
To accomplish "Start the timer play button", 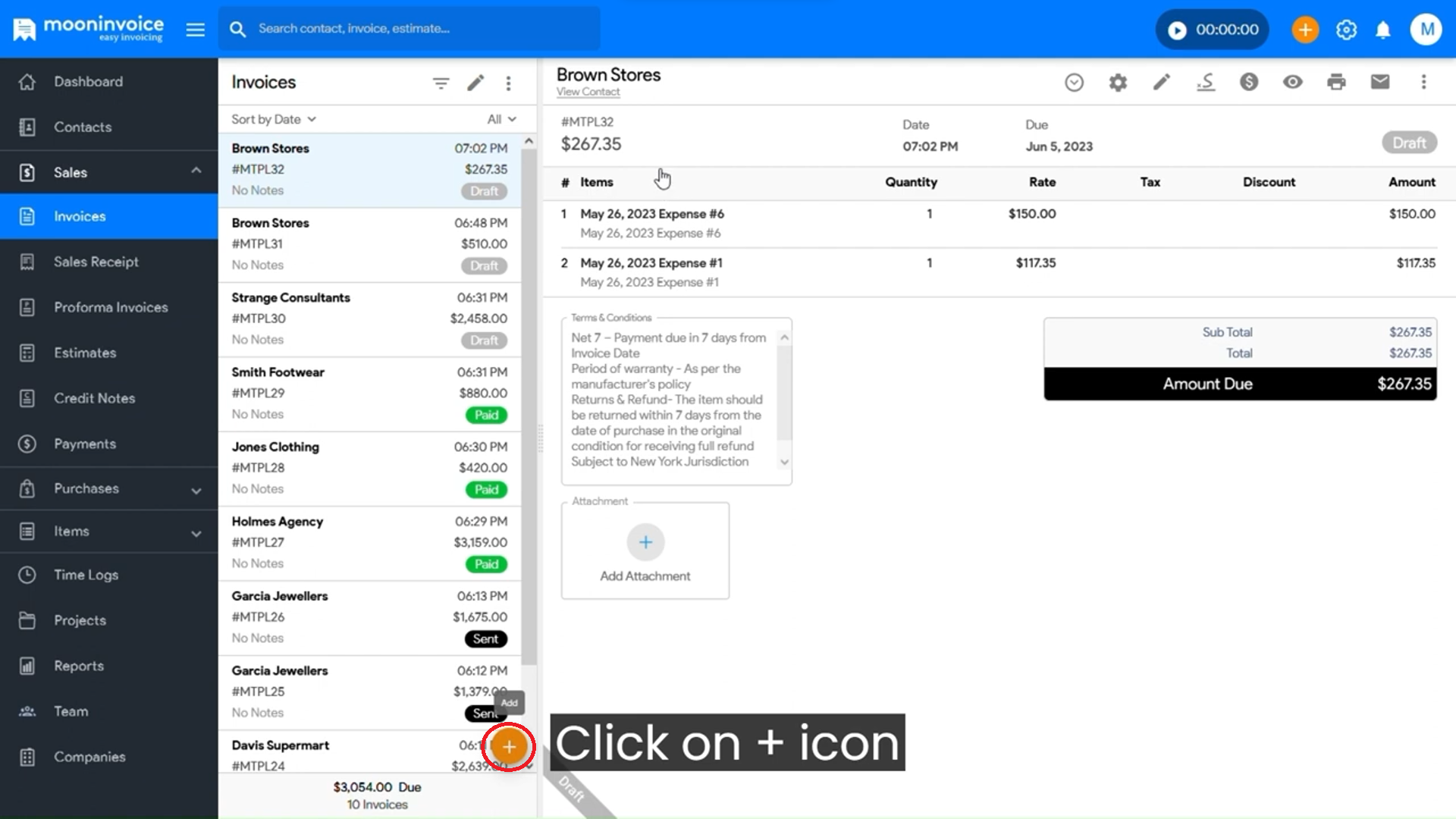I will (x=1177, y=30).
